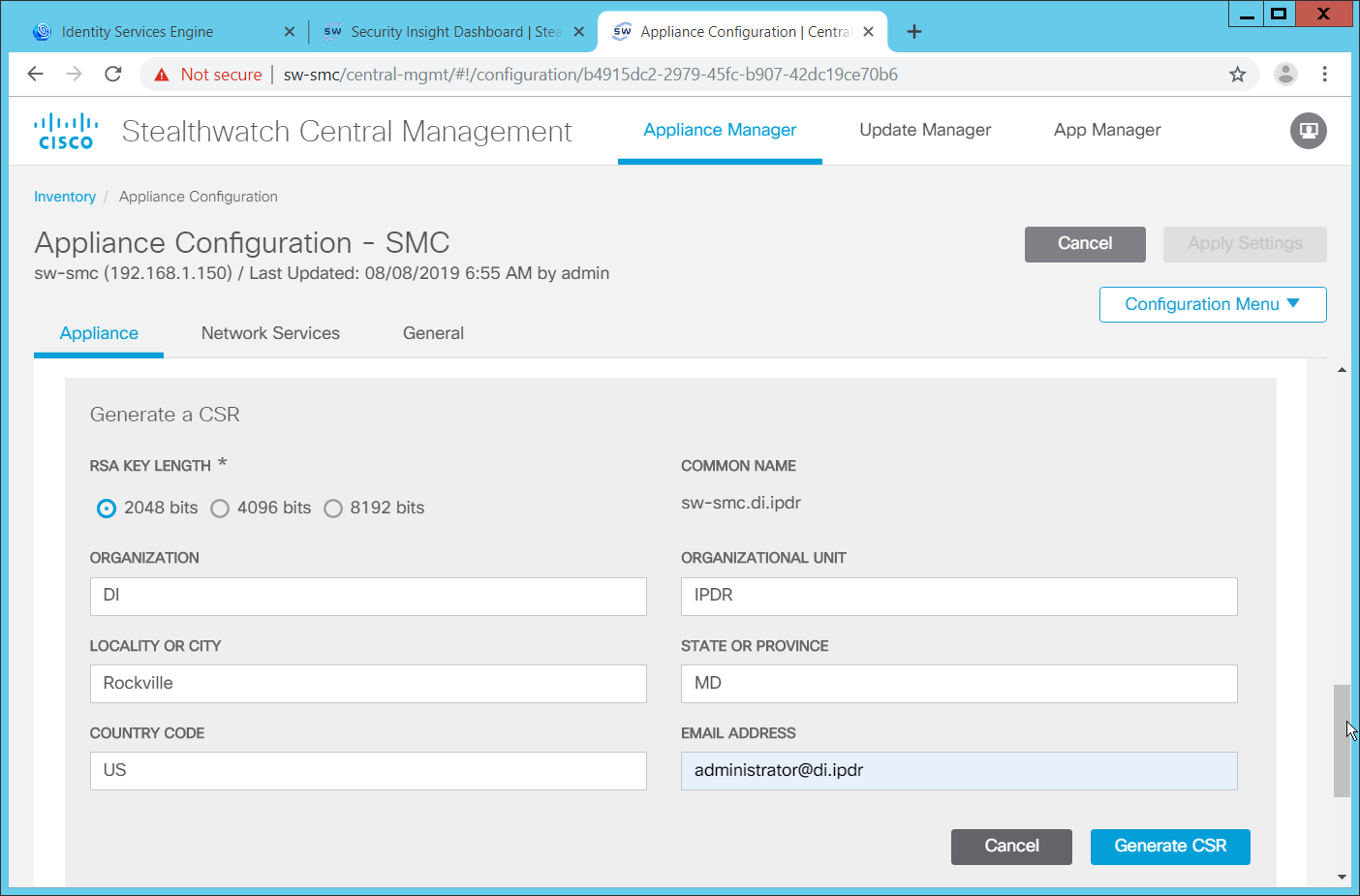This screenshot has height=896, width=1360.
Task: Click the Email Address input field
Action: (x=958, y=771)
